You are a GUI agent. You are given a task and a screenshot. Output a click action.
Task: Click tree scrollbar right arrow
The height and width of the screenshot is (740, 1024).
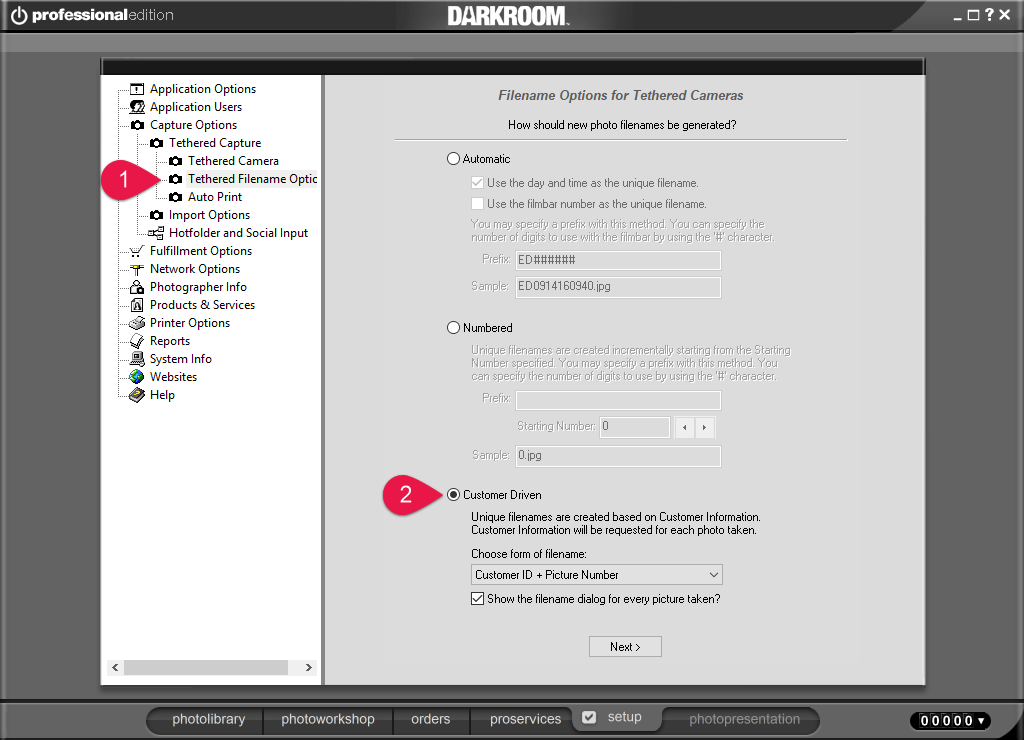[308, 668]
